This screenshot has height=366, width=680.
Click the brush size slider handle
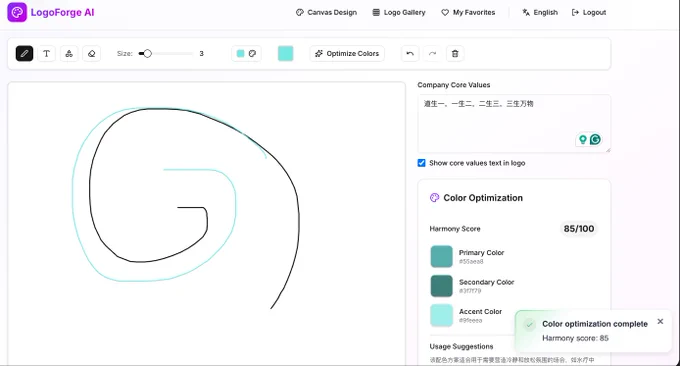click(147, 53)
